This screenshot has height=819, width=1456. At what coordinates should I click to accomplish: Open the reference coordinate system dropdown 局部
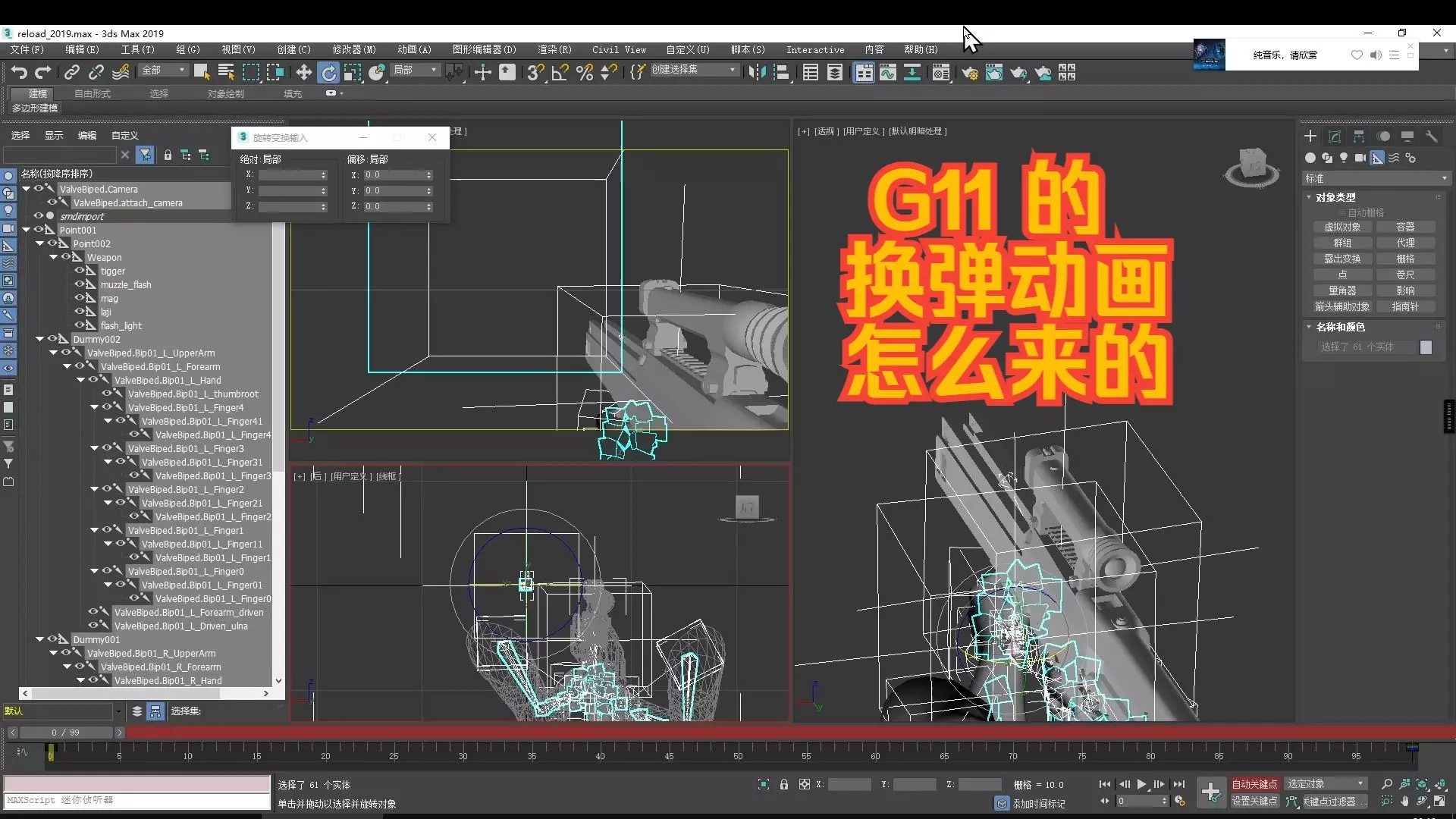click(415, 70)
